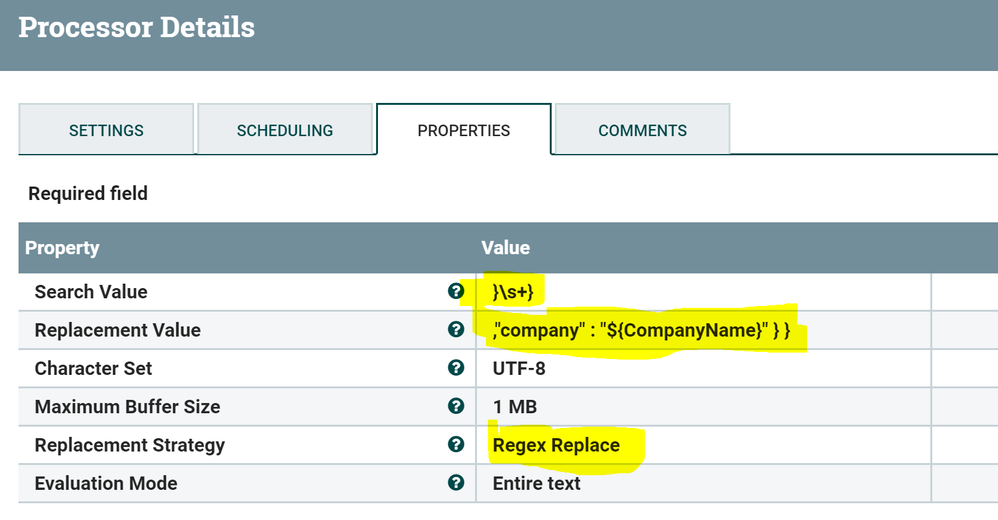Show help for Character Set property
998x520 pixels.
[456, 368]
